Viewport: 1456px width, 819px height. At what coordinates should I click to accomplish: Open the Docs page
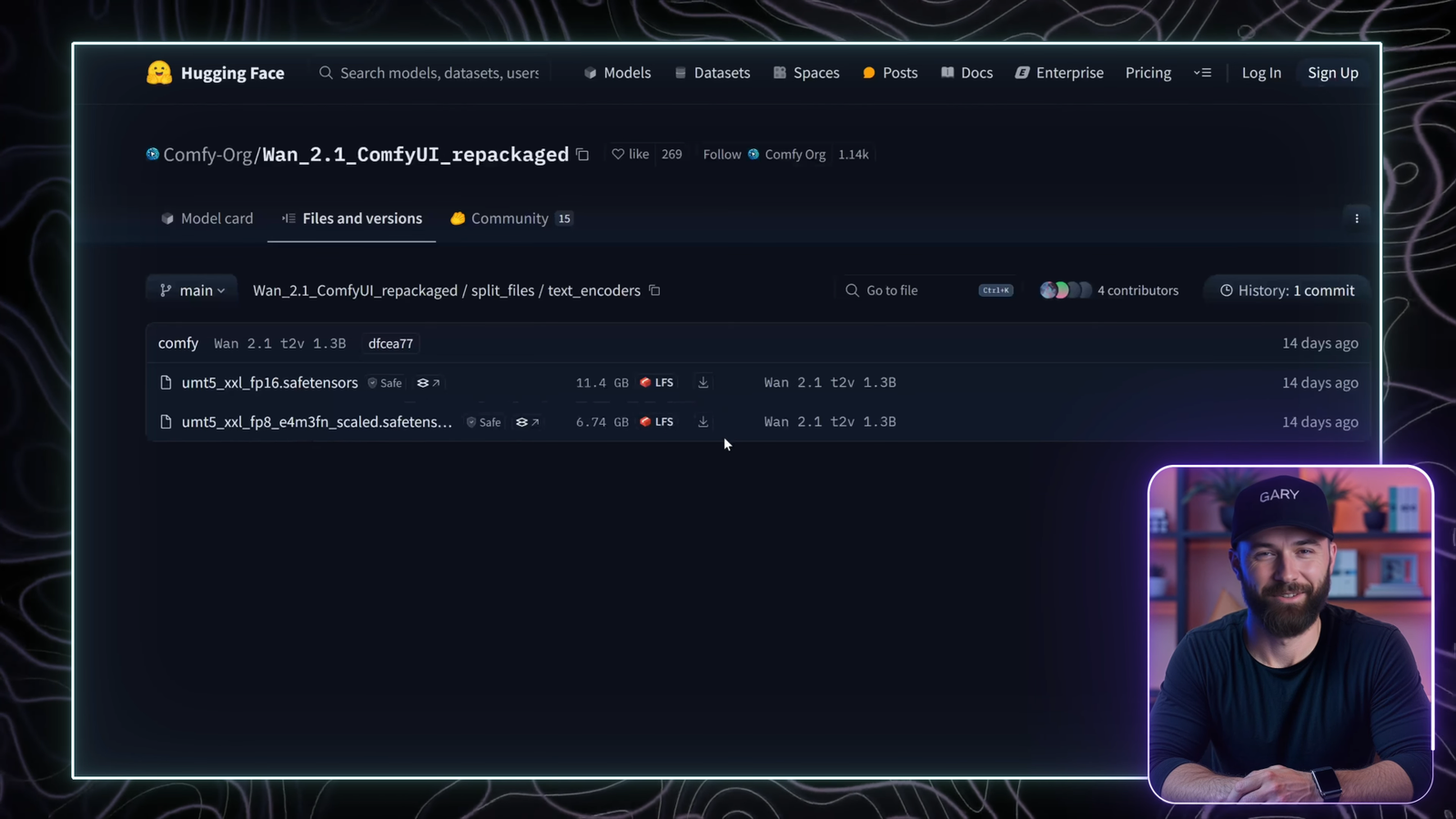tap(966, 73)
